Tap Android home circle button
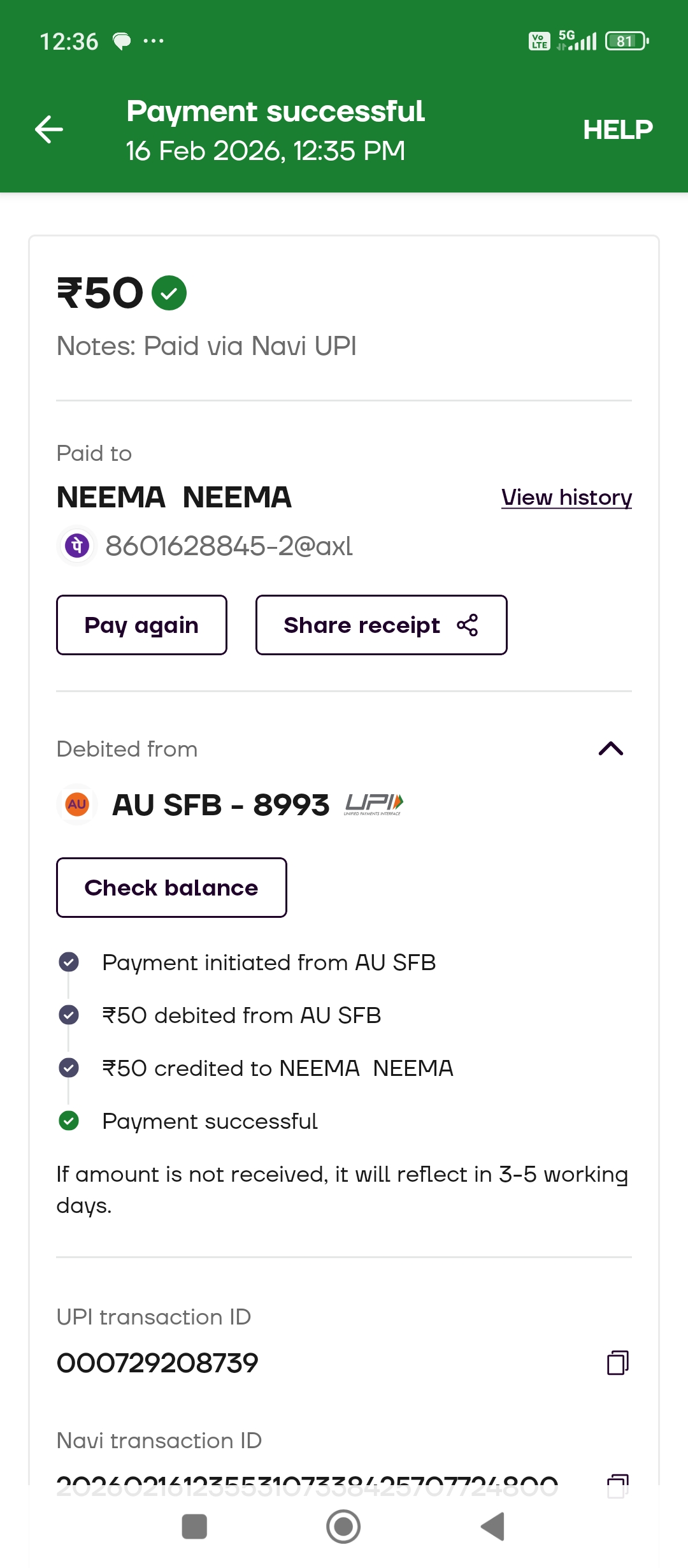Viewport: 688px width, 1568px height. (343, 1527)
